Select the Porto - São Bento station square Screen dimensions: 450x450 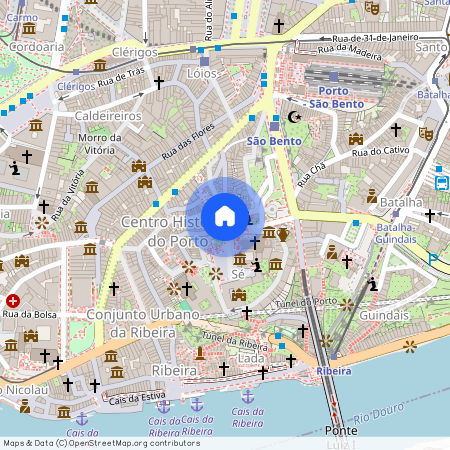tap(333, 77)
